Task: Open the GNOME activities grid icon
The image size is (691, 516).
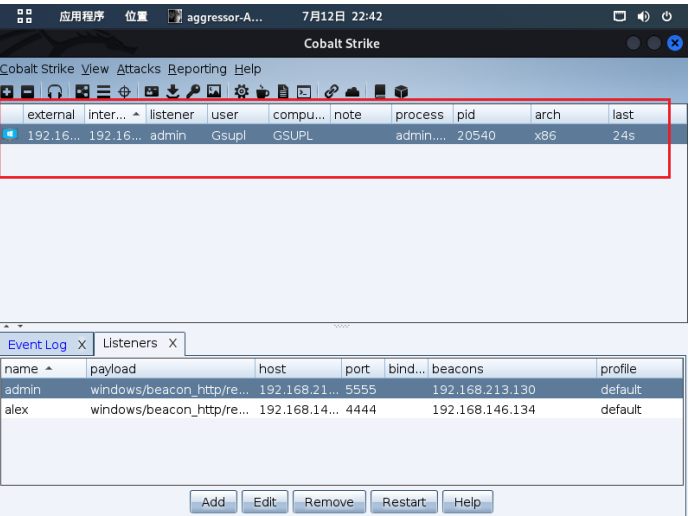Action: [24, 16]
